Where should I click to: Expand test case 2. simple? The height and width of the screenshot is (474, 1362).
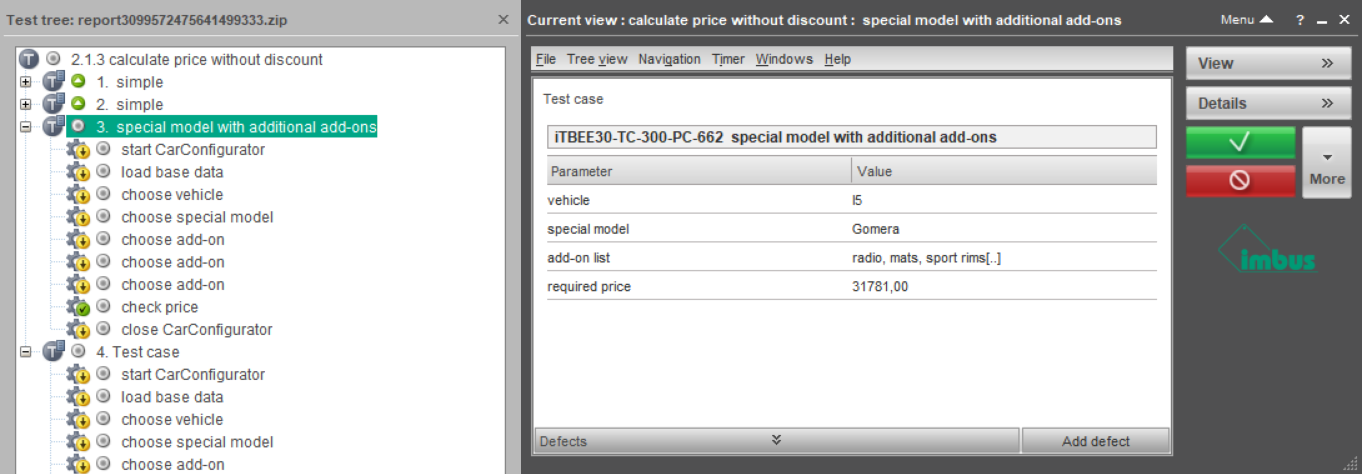(x=25, y=104)
